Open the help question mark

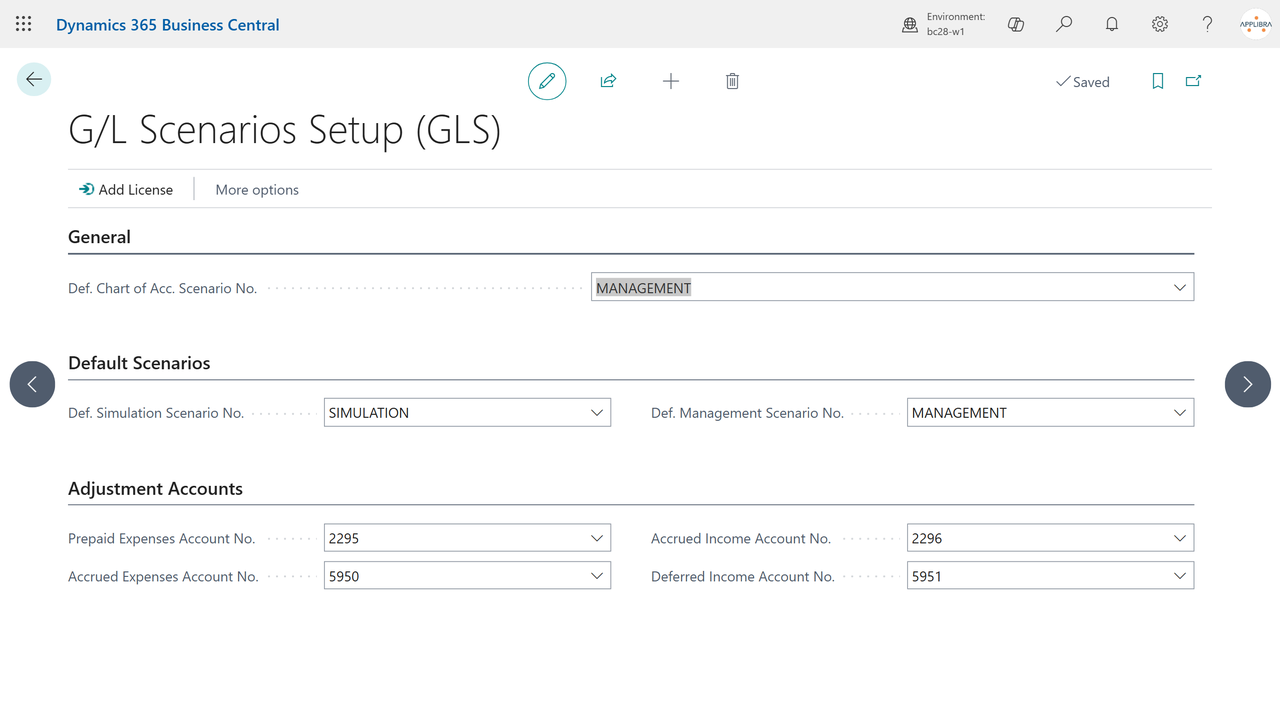(1208, 24)
